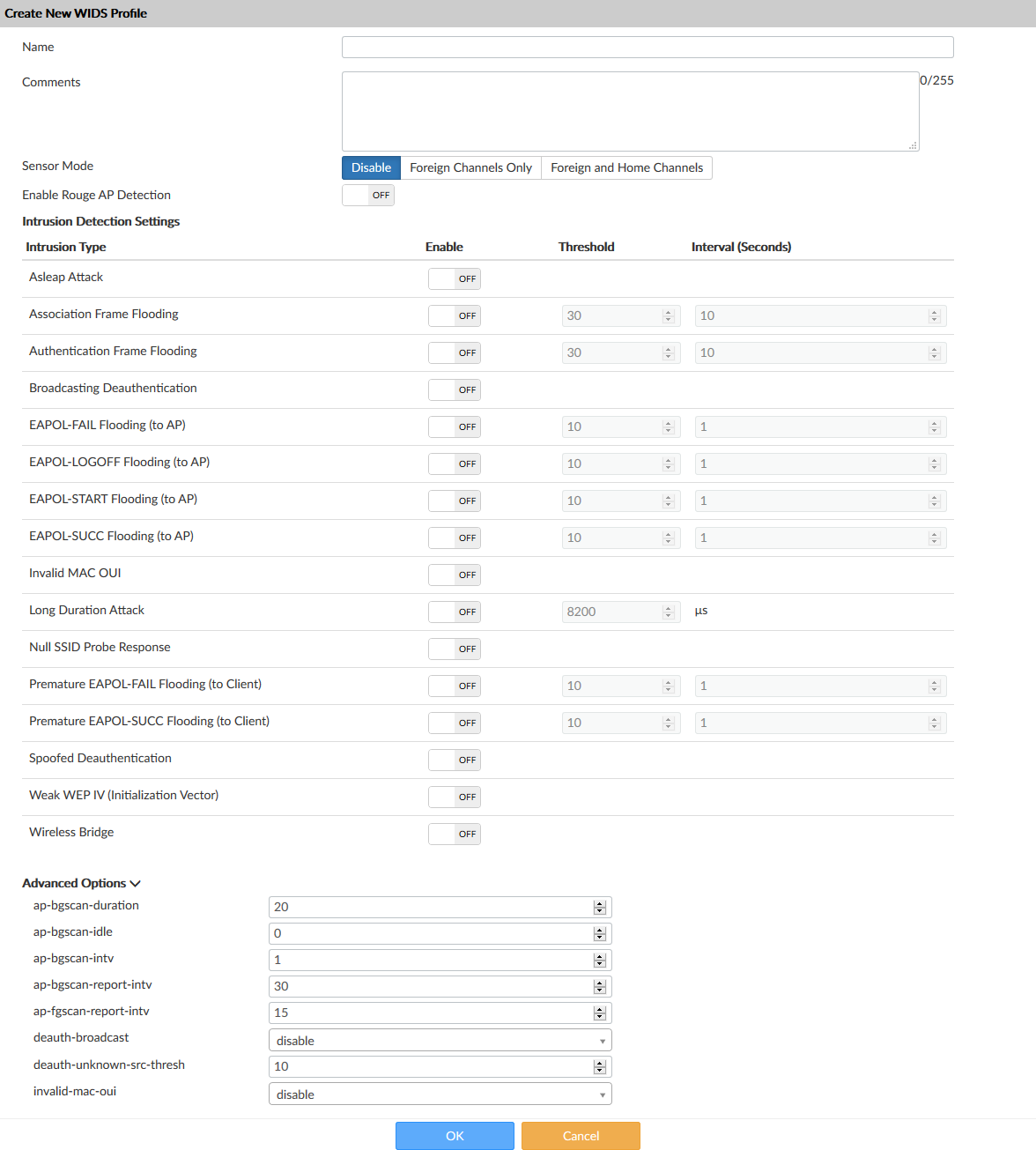Click the ap-bgscan-report-intv value field

[x=440, y=986]
